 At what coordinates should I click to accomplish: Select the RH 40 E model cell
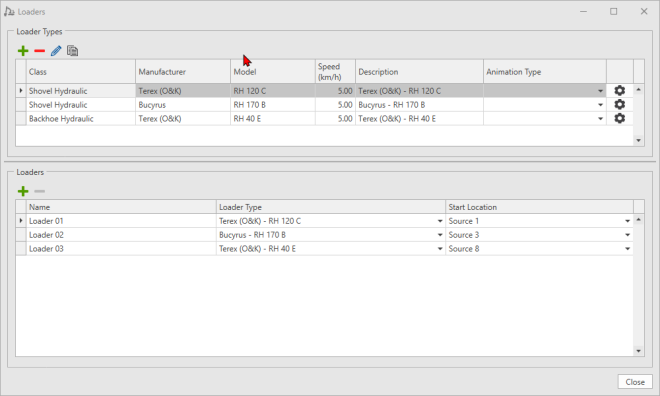(x=273, y=119)
